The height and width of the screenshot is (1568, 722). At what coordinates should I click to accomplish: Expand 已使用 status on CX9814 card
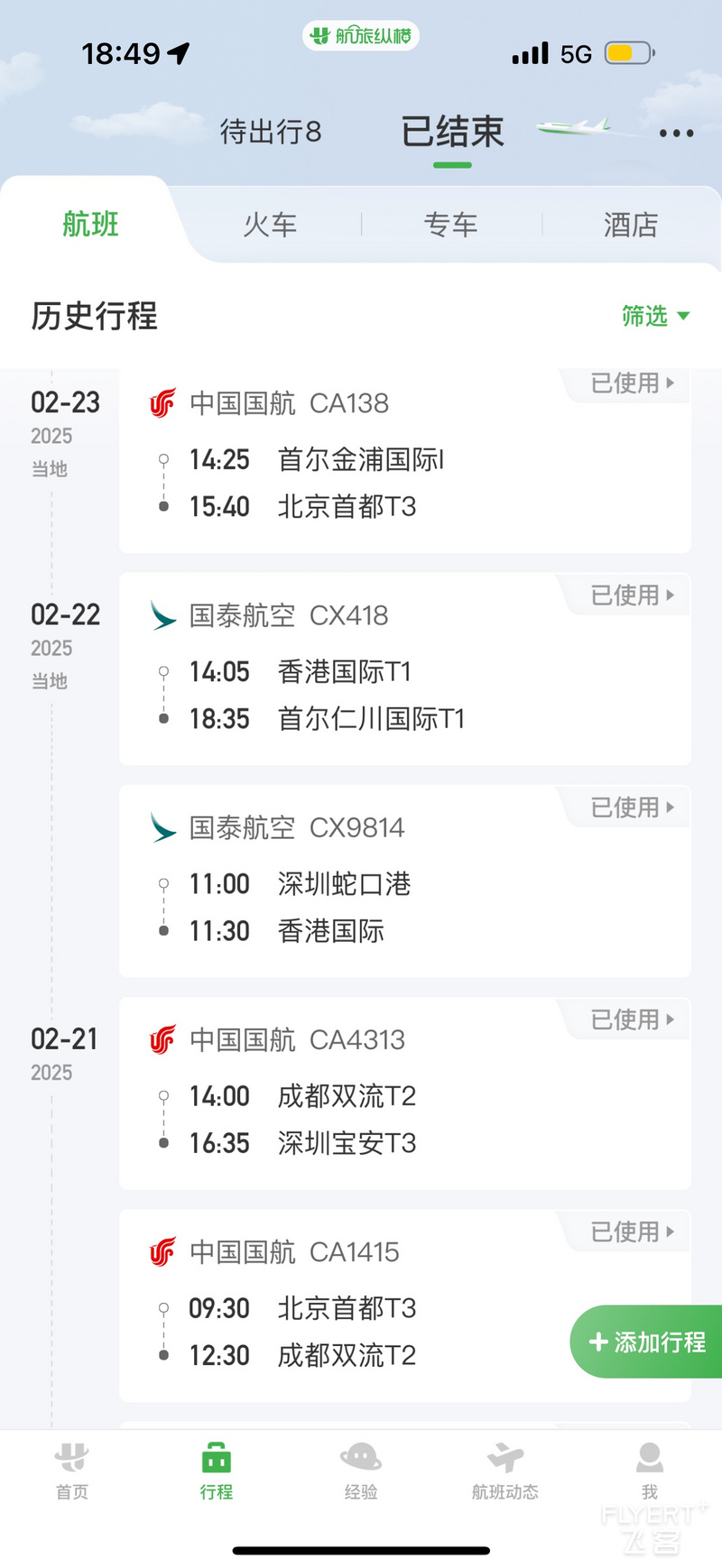pos(633,807)
